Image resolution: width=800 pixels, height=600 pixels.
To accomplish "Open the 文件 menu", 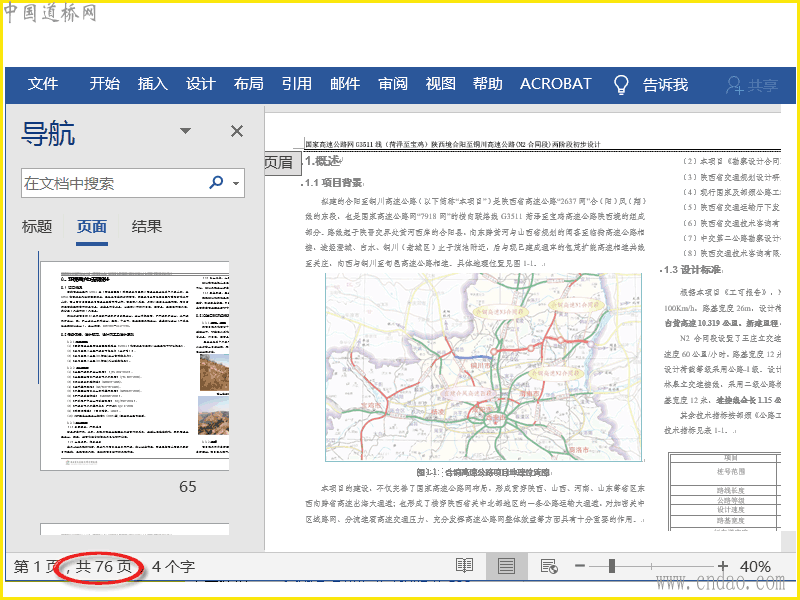I will [43, 84].
